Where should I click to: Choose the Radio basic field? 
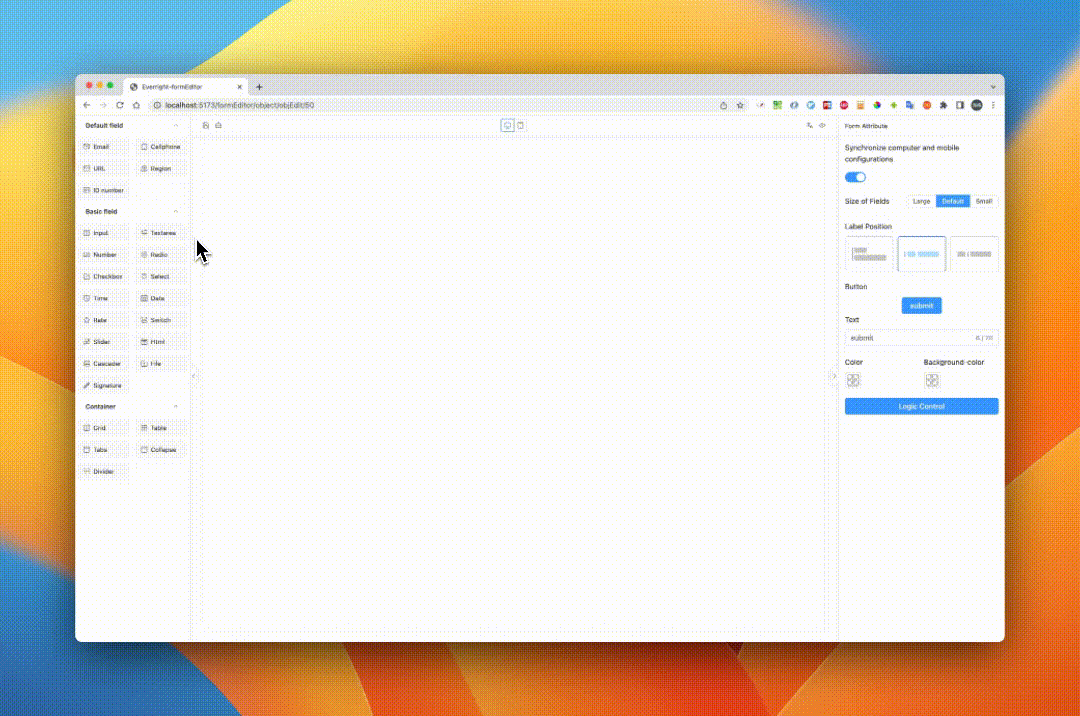tap(161, 255)
